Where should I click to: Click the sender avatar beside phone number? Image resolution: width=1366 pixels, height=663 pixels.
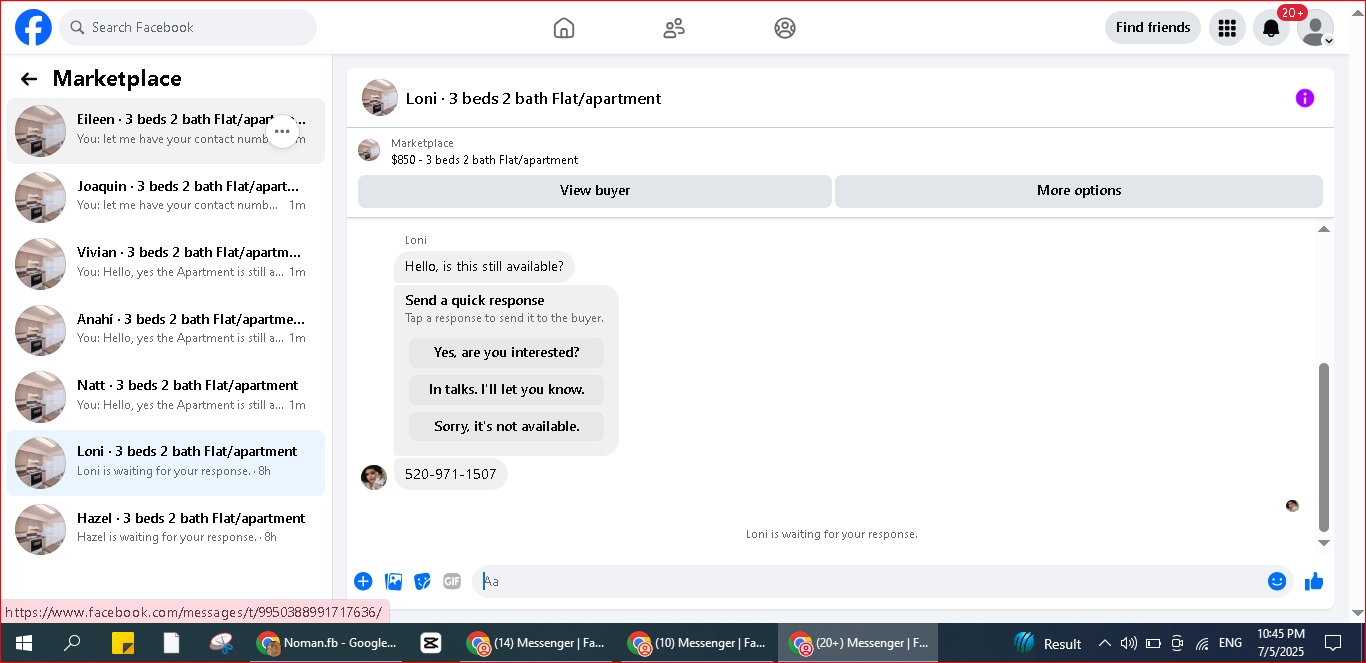point(374,477)
